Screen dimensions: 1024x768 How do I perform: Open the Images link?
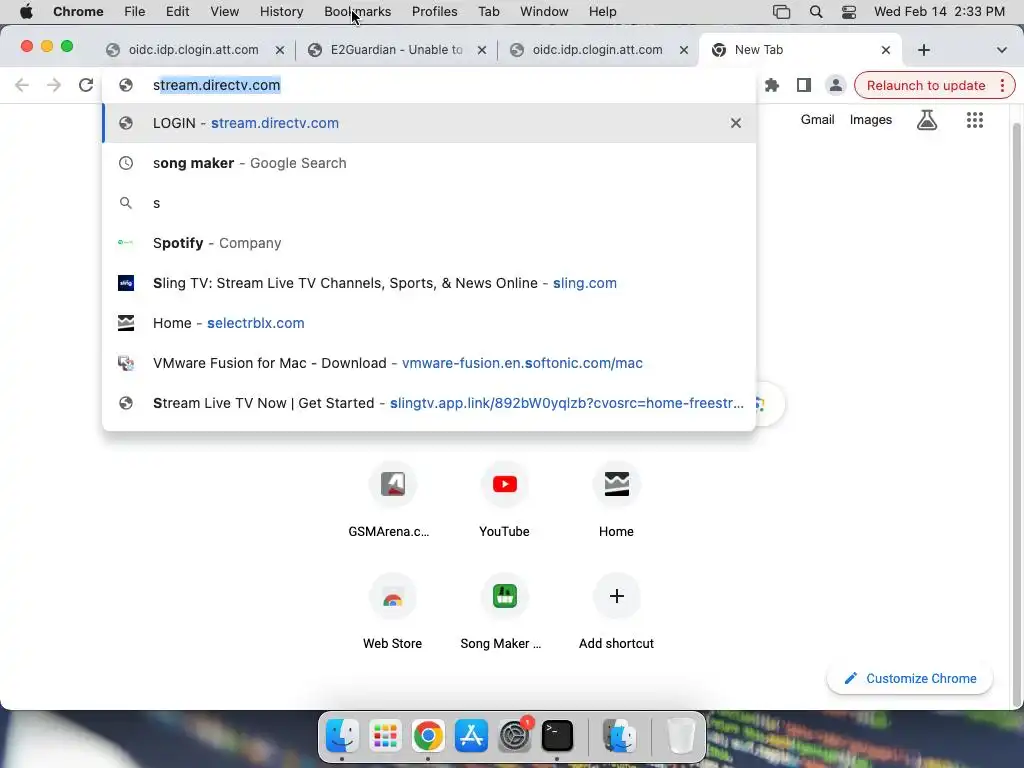(871, 120)
